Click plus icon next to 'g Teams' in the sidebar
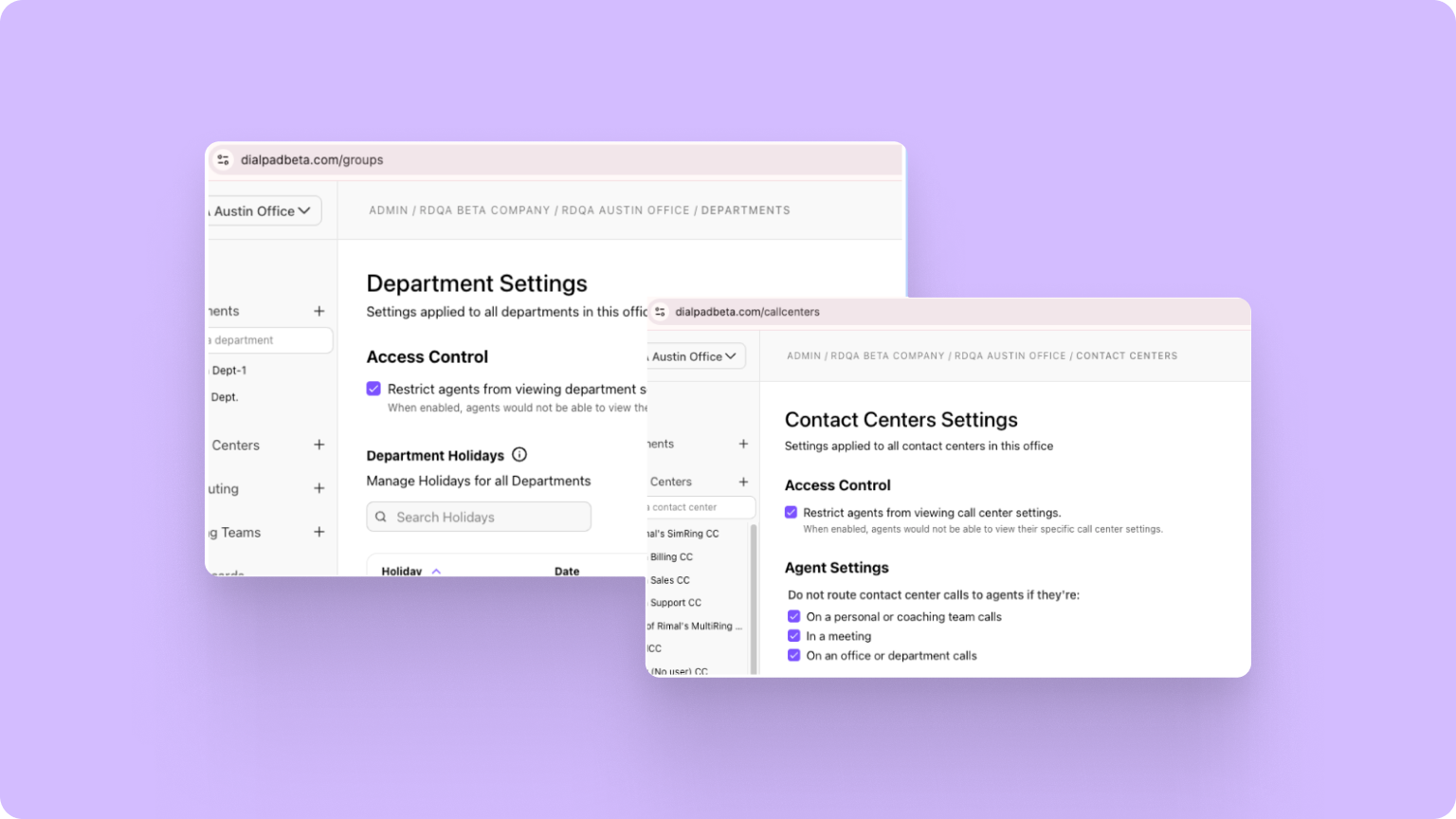The width and height of the screenshot is (1456, 819). click(x=319, y=532)
